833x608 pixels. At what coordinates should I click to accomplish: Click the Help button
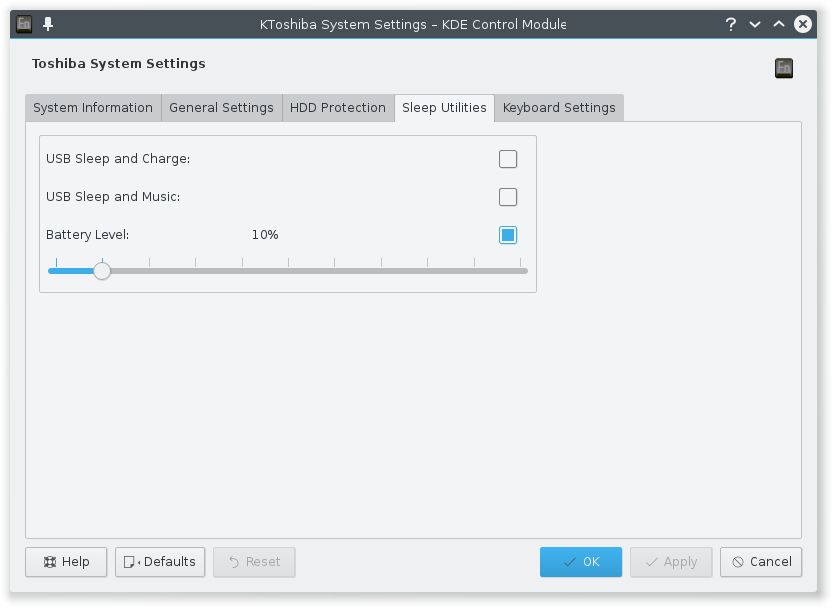click(66, 562)
